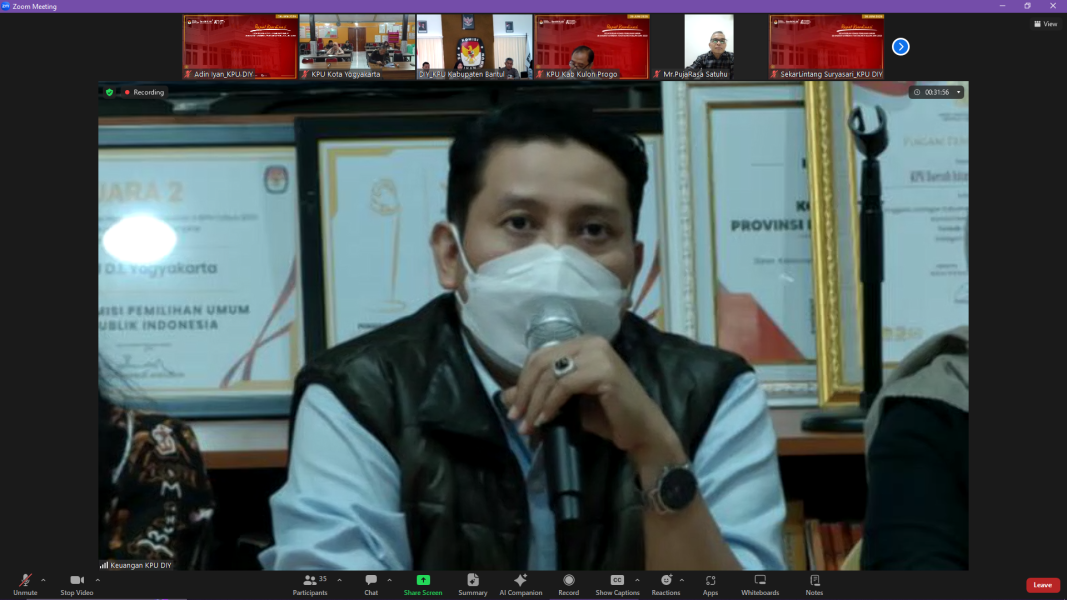Open the View layout menu
1067x600 pixels.
[x=1045, y=24]
